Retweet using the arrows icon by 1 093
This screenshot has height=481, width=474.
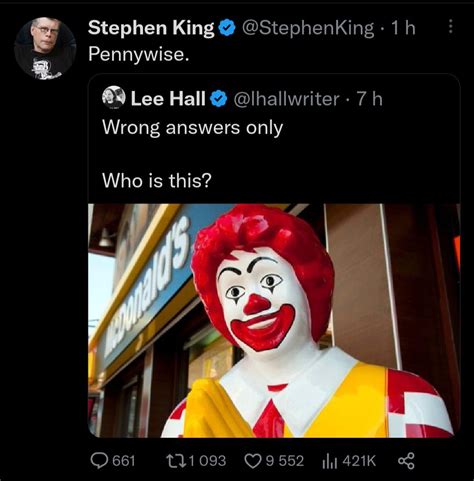click(176, 461)
